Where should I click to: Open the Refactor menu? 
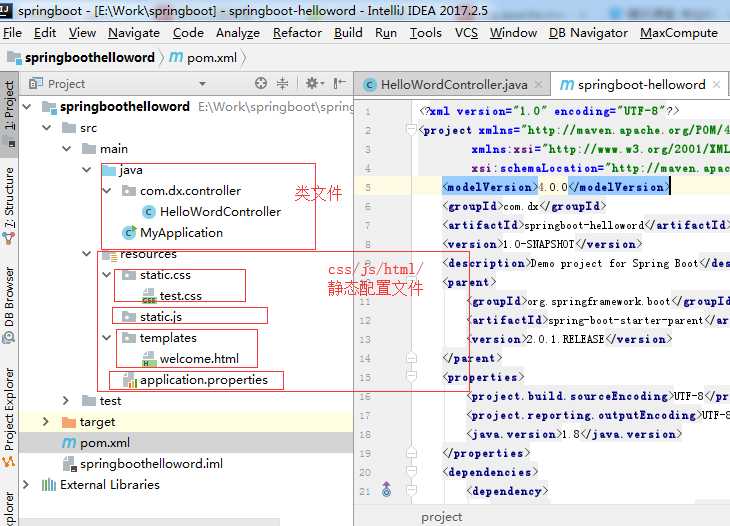pyautogui.click(x=297, y=33)
